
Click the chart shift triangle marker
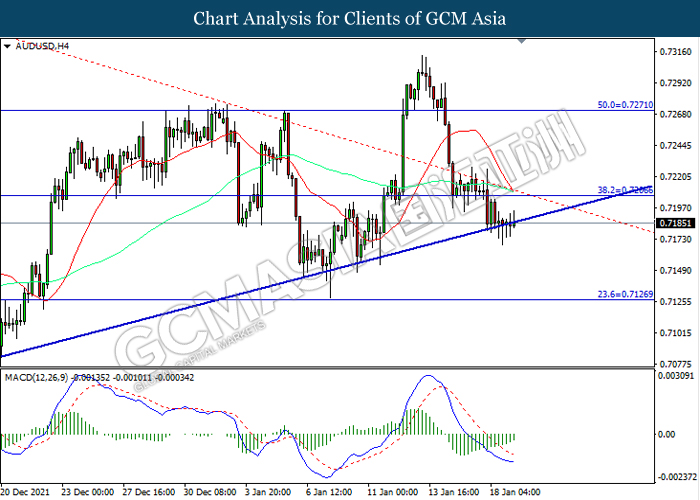click(x=521, y=41)
